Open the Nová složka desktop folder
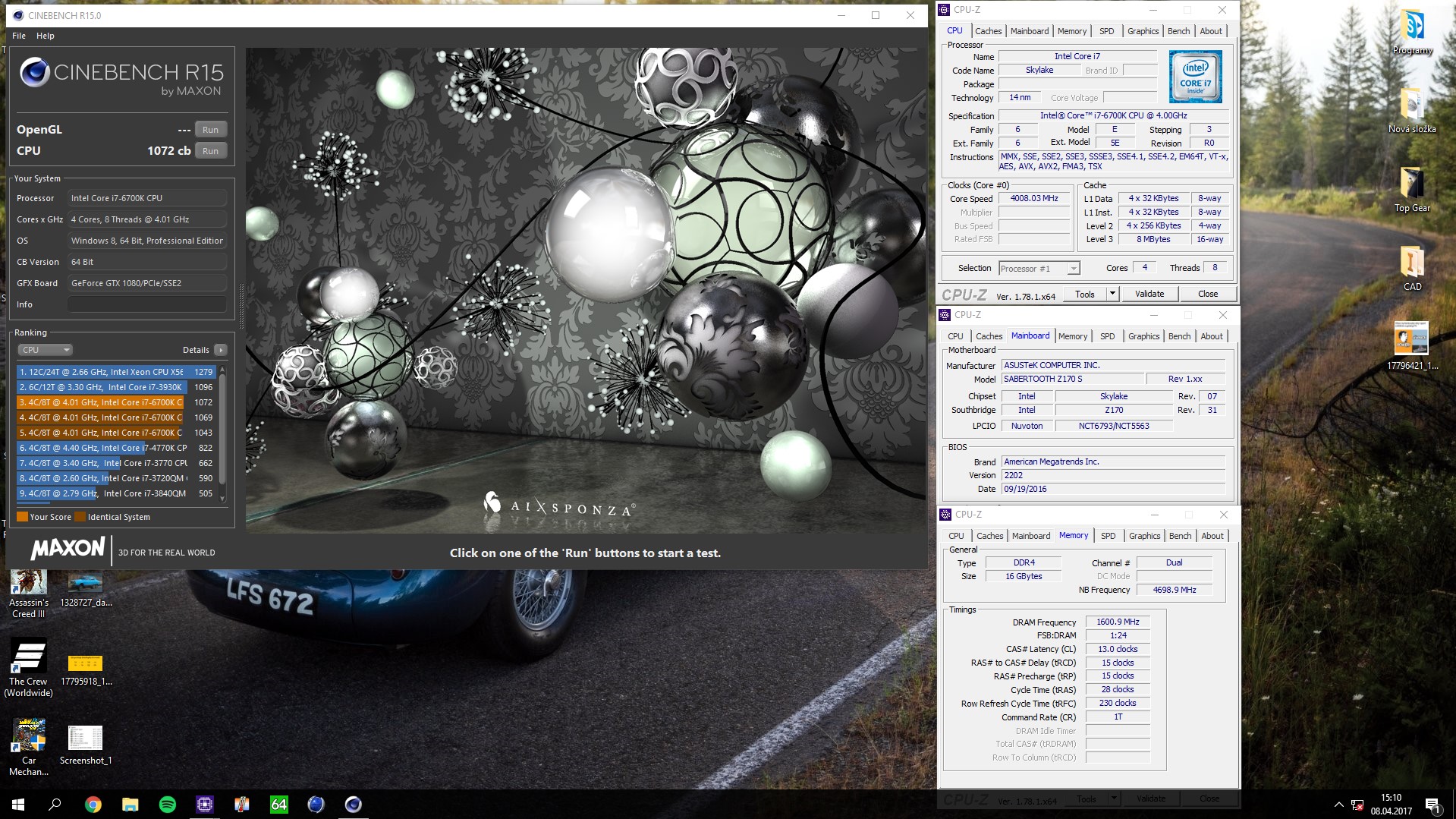The image size is (1456, 819). coord(1412,111)
